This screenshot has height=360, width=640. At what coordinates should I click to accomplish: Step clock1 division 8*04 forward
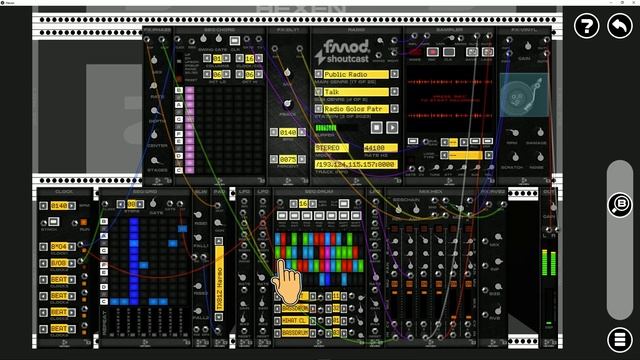[72, 247]
